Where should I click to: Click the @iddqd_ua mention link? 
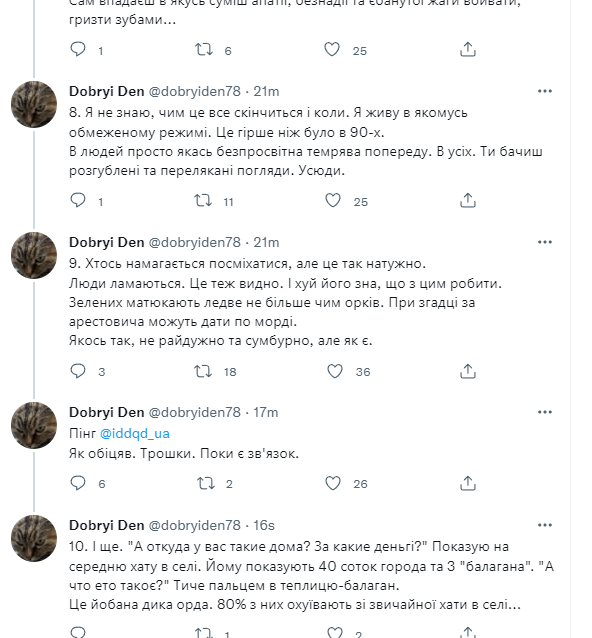(135, 433)
